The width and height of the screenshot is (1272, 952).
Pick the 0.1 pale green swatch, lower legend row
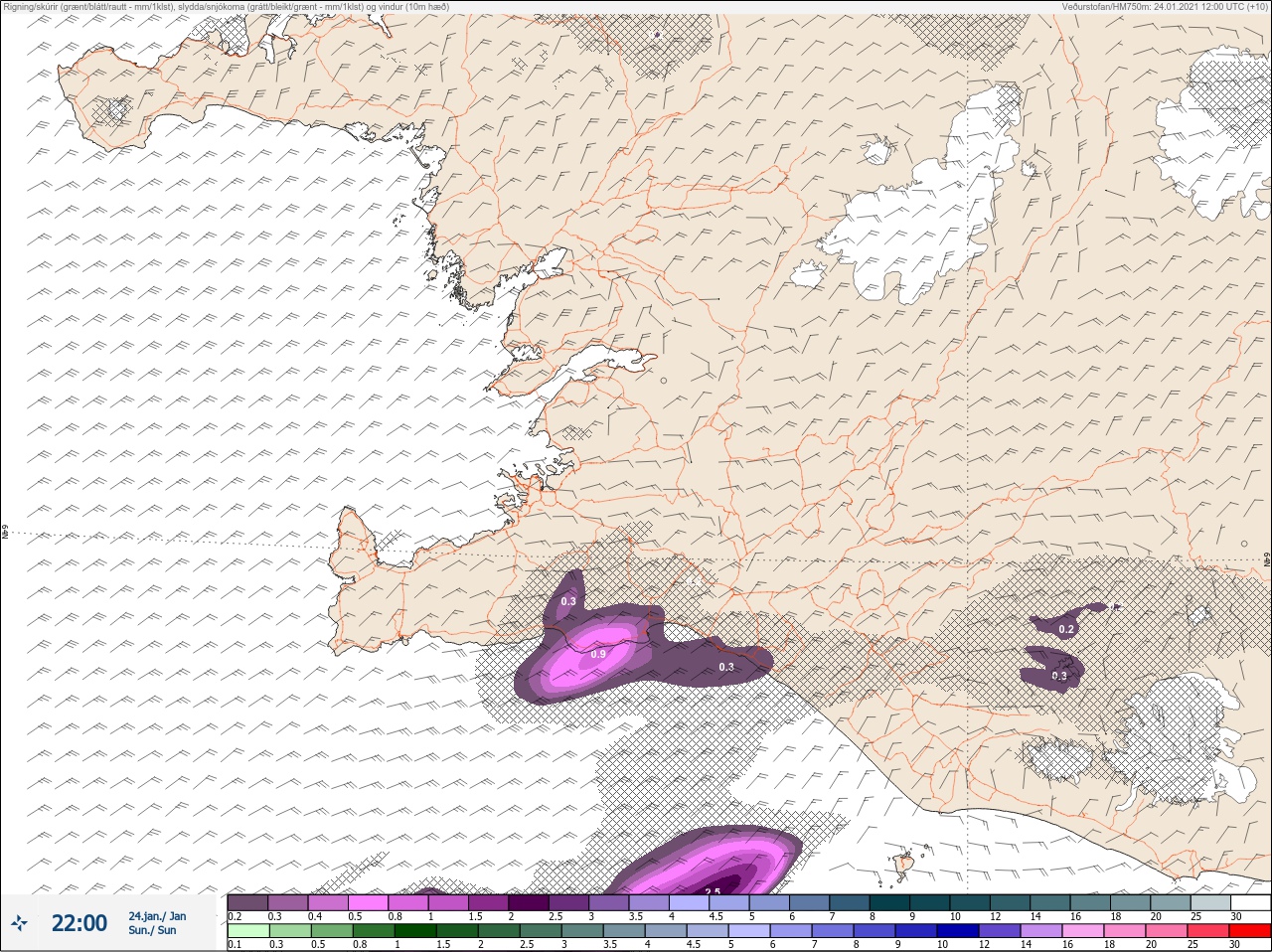tap(247, 931)
